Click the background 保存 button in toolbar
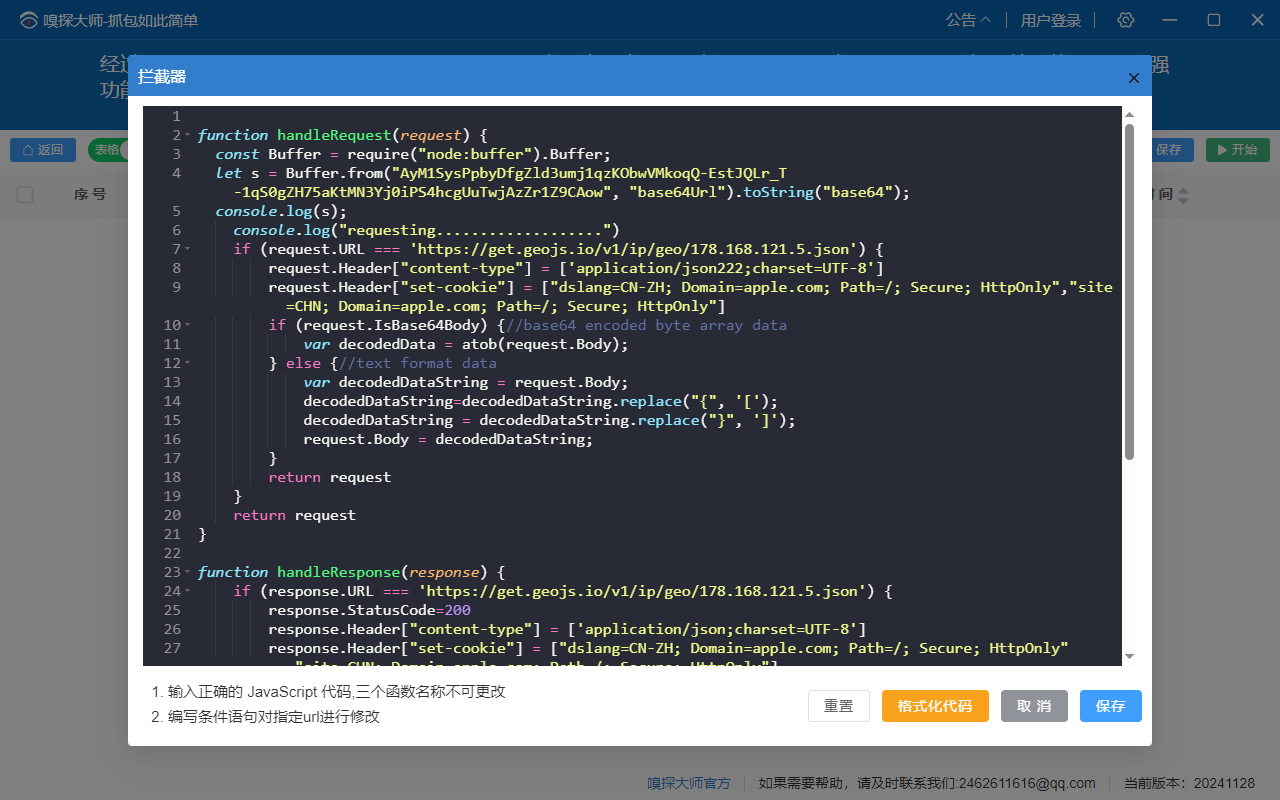 coord(1168,150)
